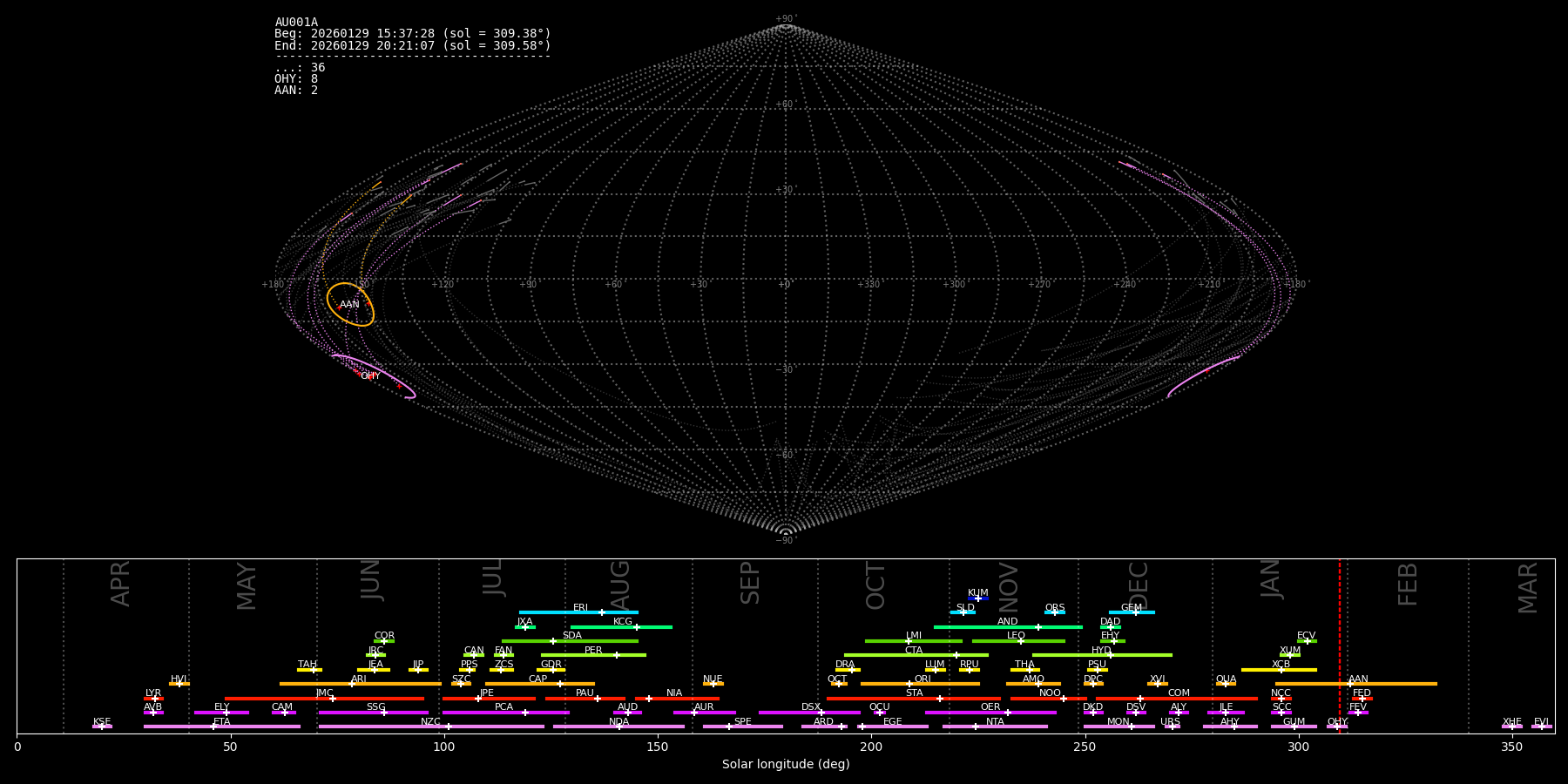Viewport: 1568px width, 784px height.
Task: Select the orange CAP activity bar
Action: (540, 684)
